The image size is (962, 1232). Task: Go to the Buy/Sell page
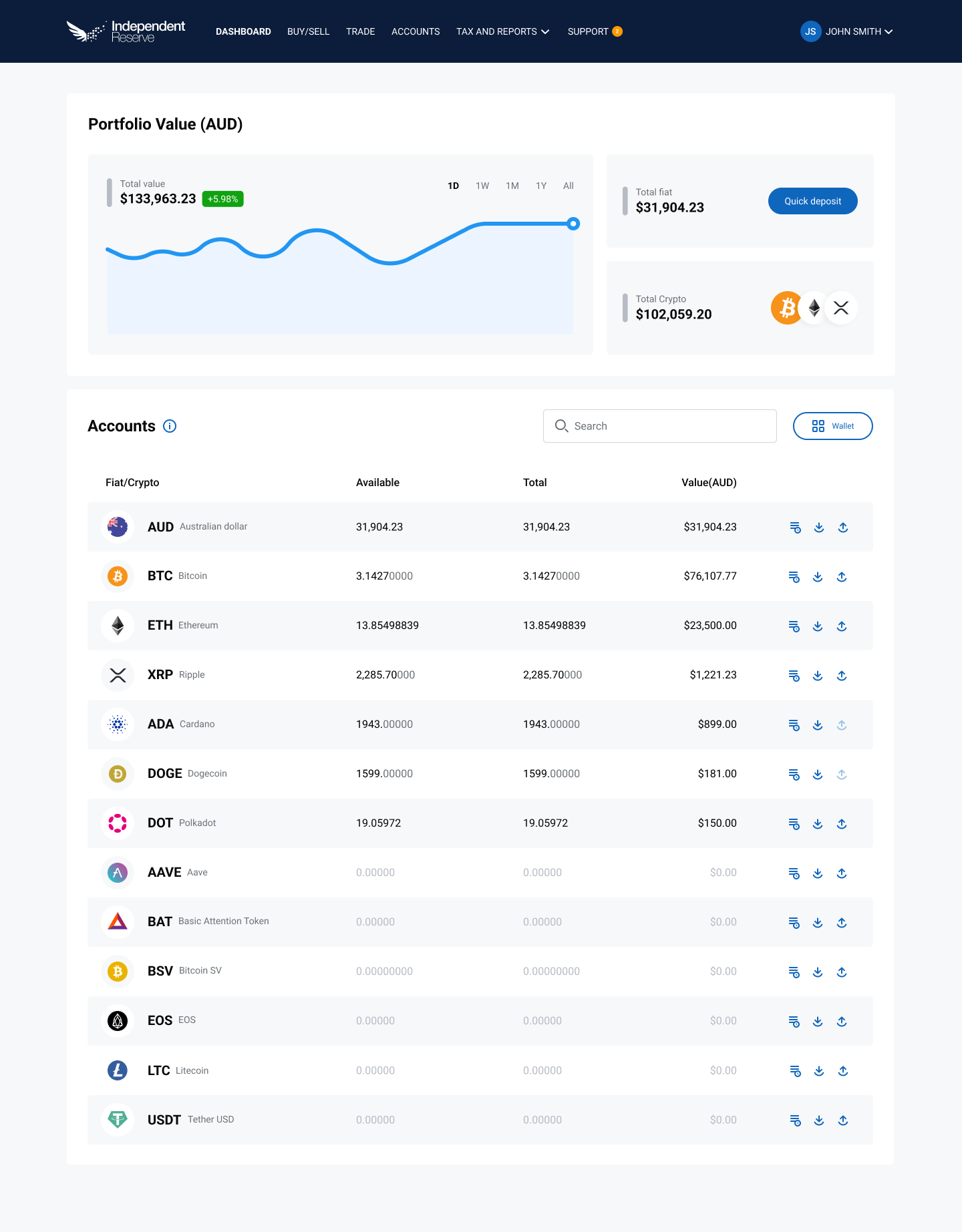(309, 31)
